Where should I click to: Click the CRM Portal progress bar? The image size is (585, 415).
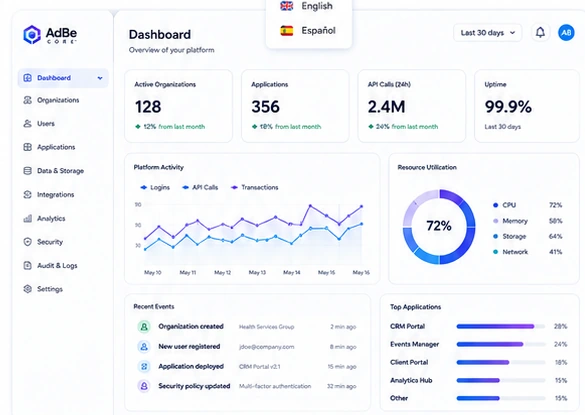501,326
